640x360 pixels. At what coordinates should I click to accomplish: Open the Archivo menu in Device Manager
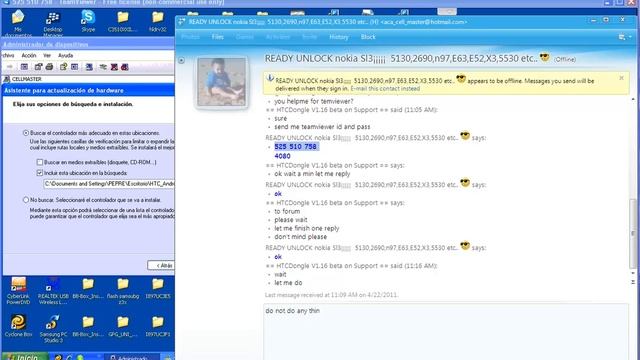pos(7,56)
